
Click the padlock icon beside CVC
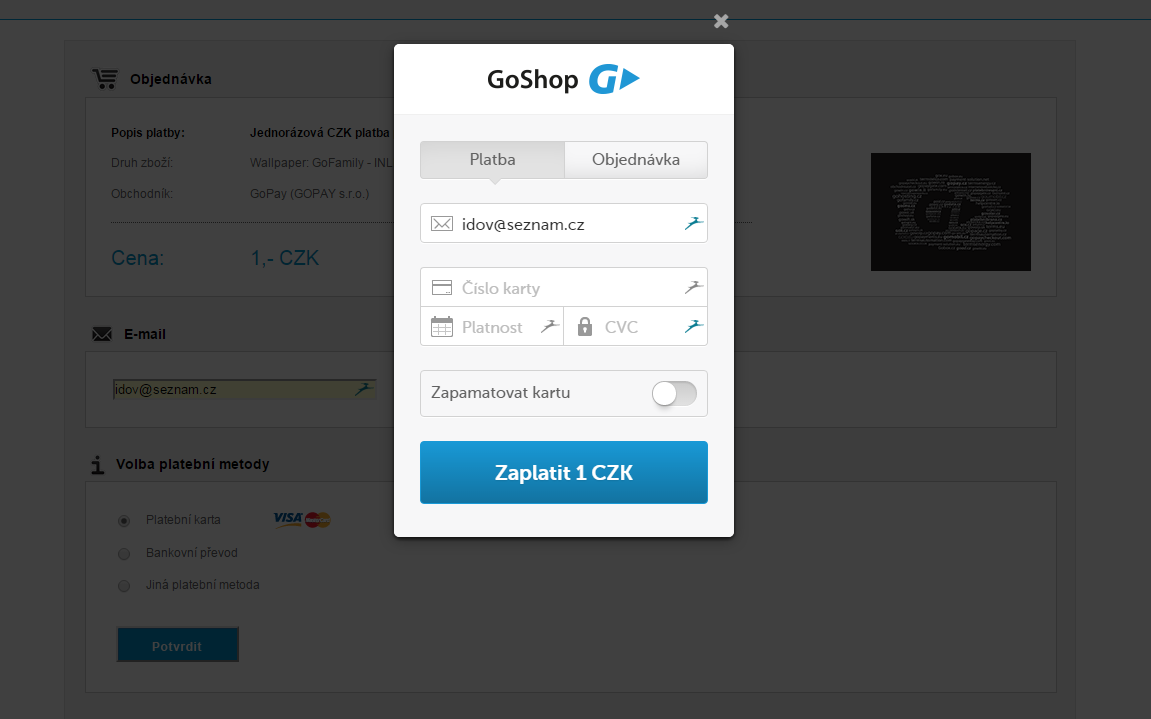coord(584,326)
